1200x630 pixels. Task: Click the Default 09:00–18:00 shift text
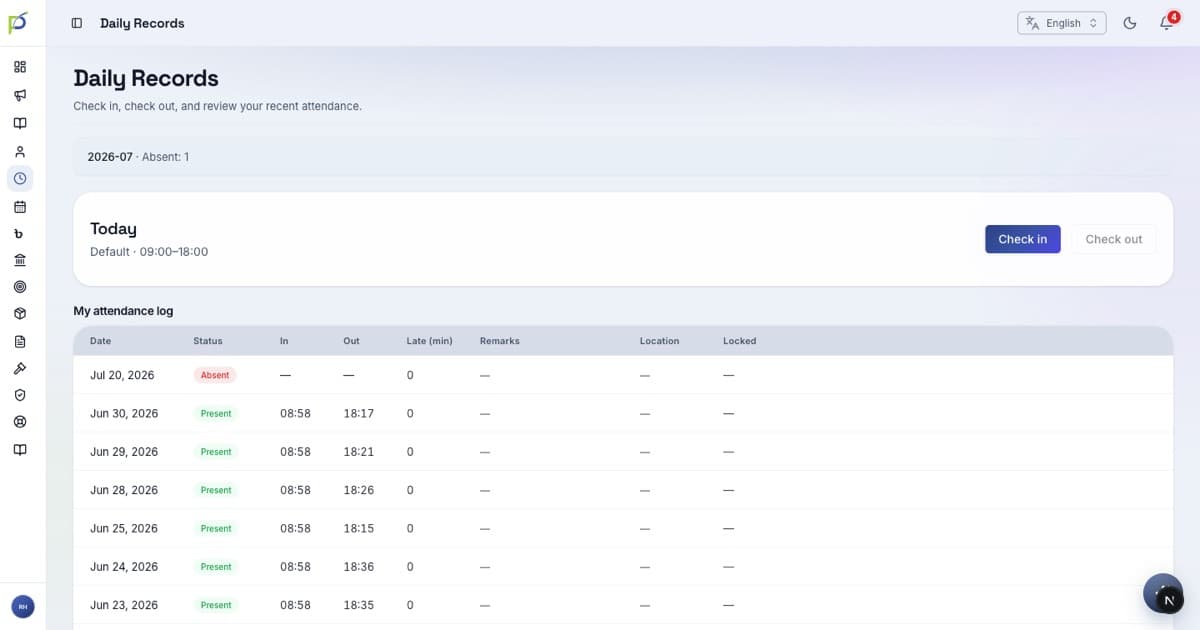149,252
